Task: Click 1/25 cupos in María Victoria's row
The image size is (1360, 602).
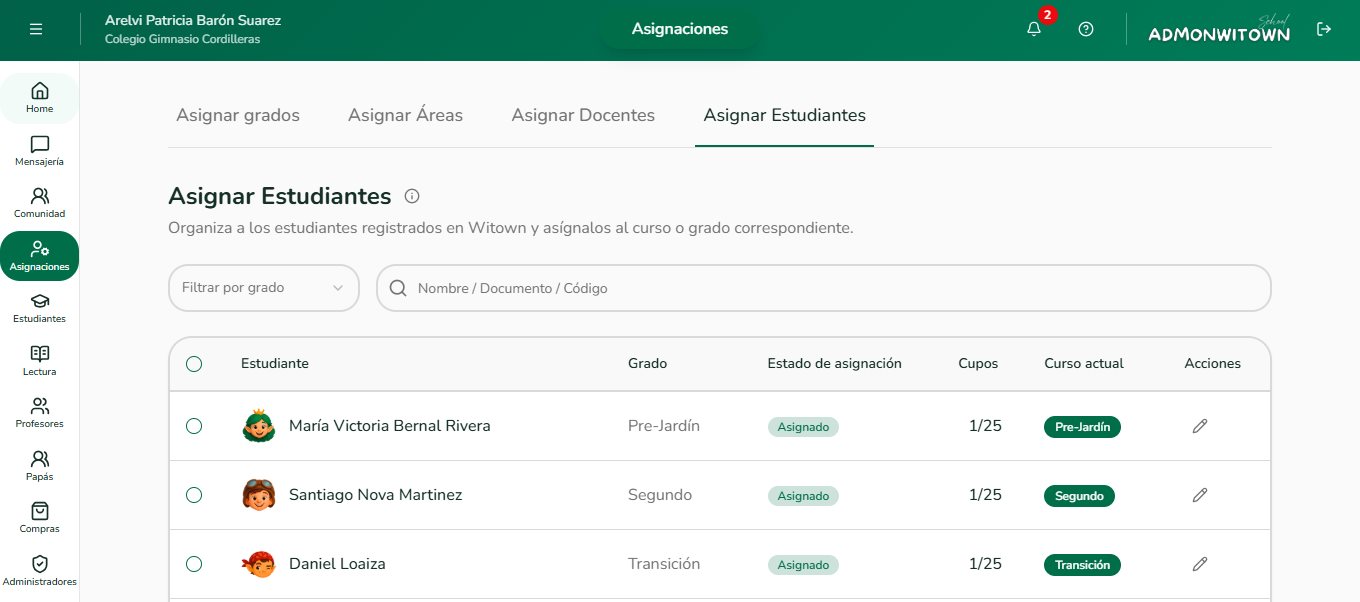Action: [x=985, y=426]
